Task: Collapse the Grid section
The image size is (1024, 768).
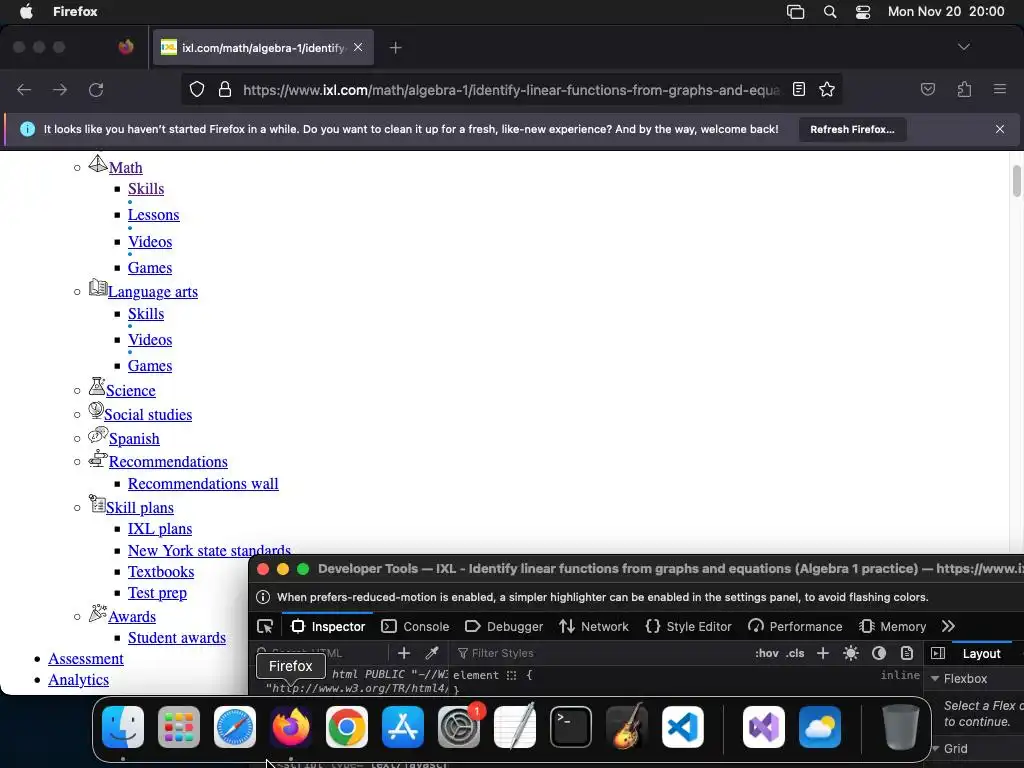Action: pyautogui.click(x=935, y=748)
